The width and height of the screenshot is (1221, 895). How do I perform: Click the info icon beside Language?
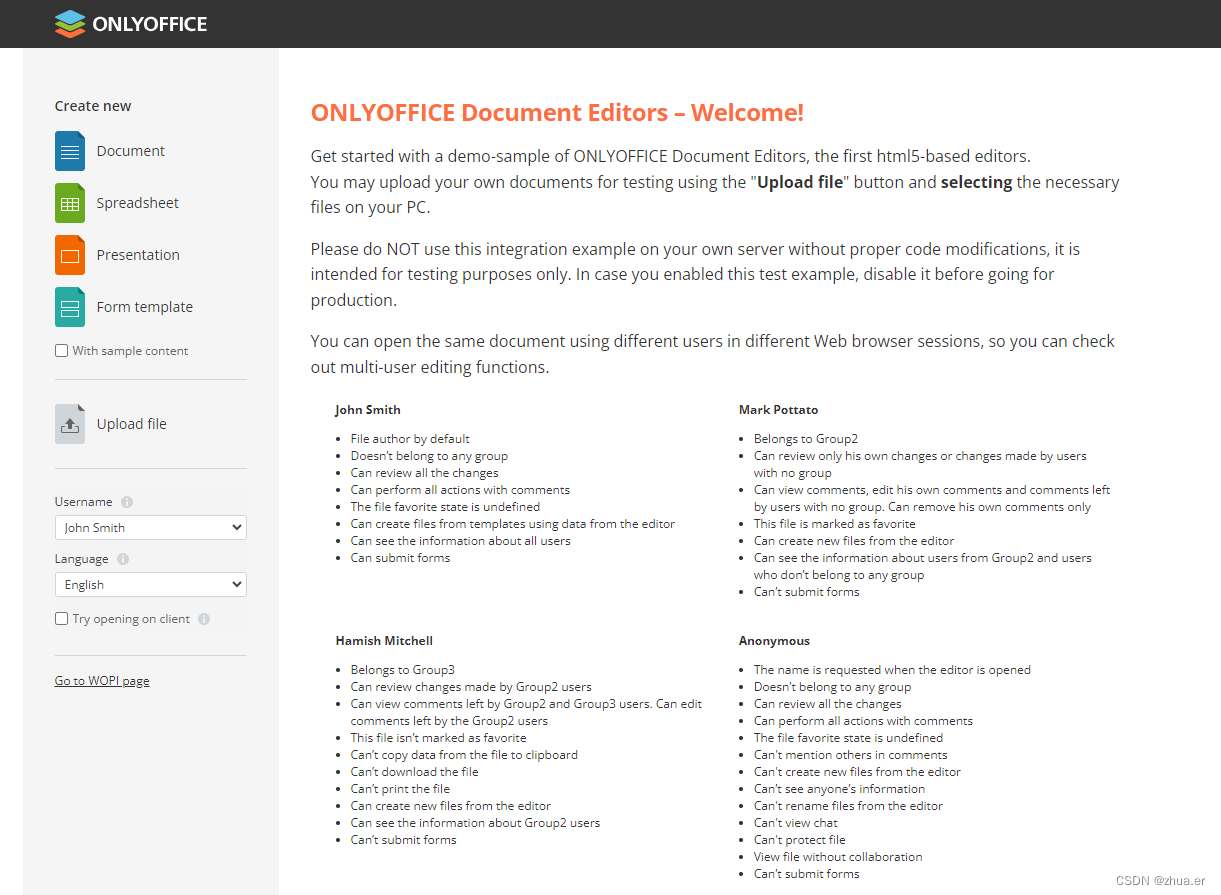(123, 559)
